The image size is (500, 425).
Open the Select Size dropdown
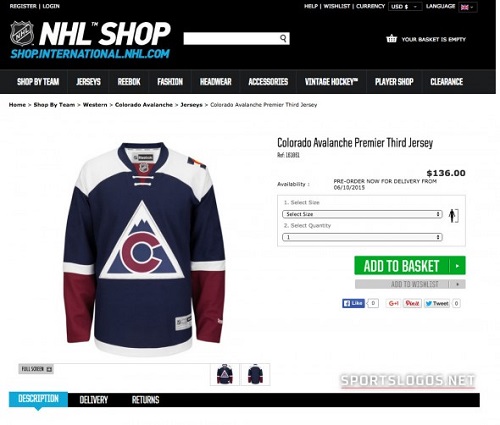[x=362, y=214]
